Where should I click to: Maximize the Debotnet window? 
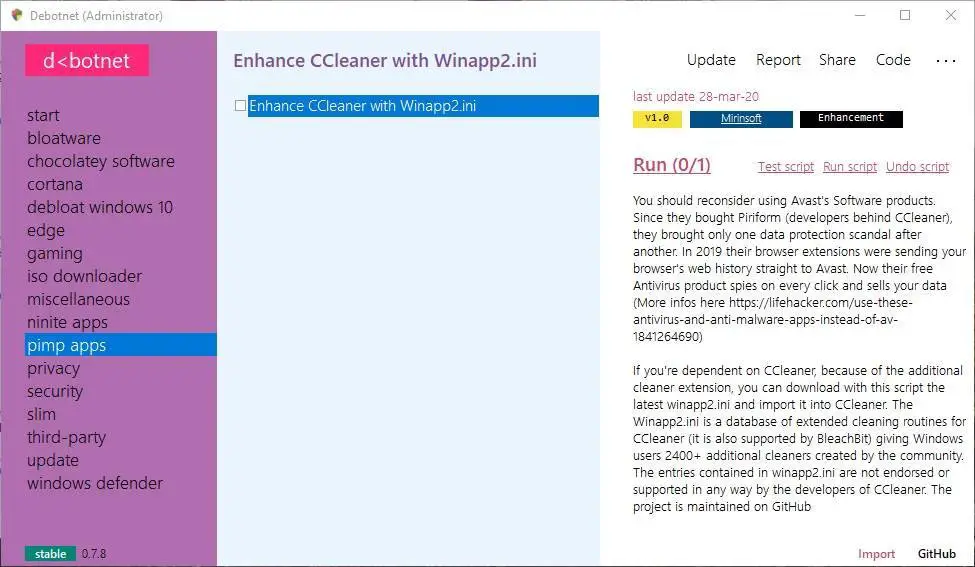[905, 15]
